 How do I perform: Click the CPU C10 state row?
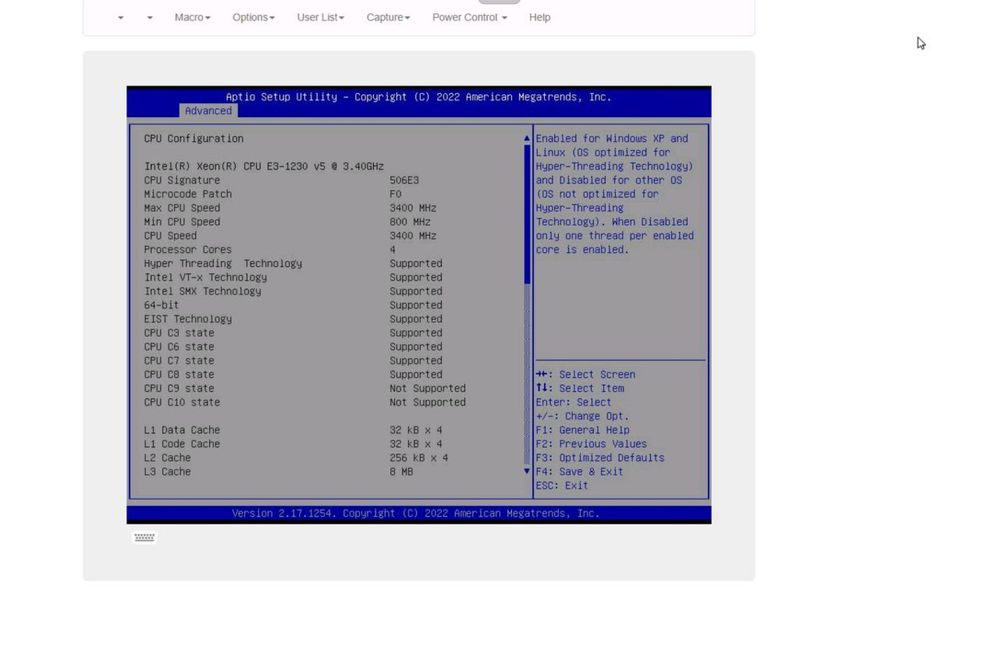point(305,402)
